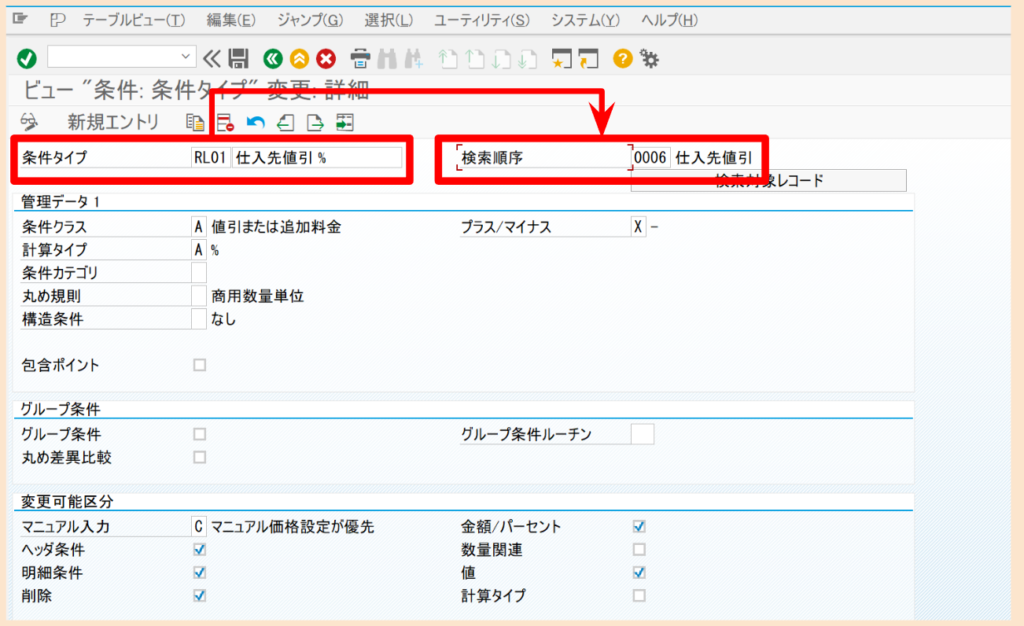Click the Previous Page icon
Image resolution: width=1024 pixels, height=626 pixels.
click(x=475, y=59)
